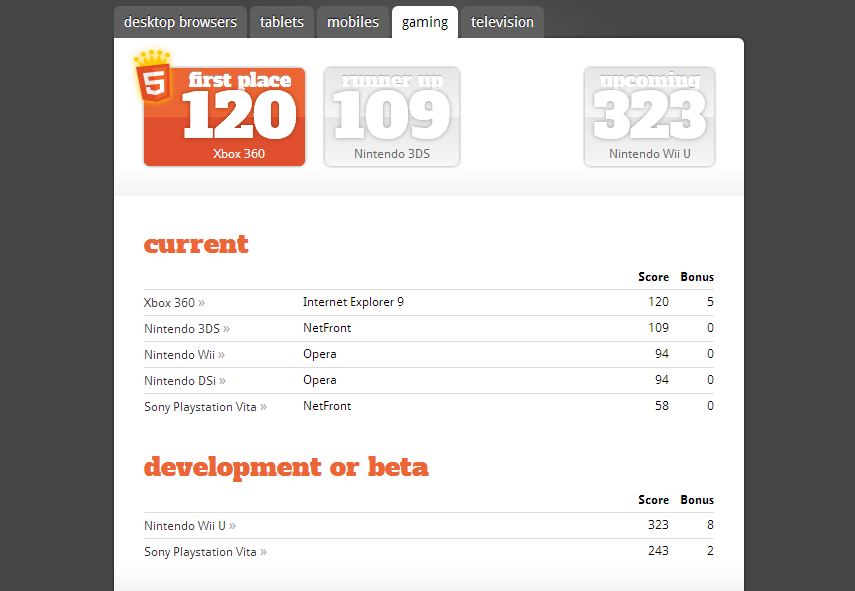Click NetFront in the current Playstation Vita row

point(327,406)
